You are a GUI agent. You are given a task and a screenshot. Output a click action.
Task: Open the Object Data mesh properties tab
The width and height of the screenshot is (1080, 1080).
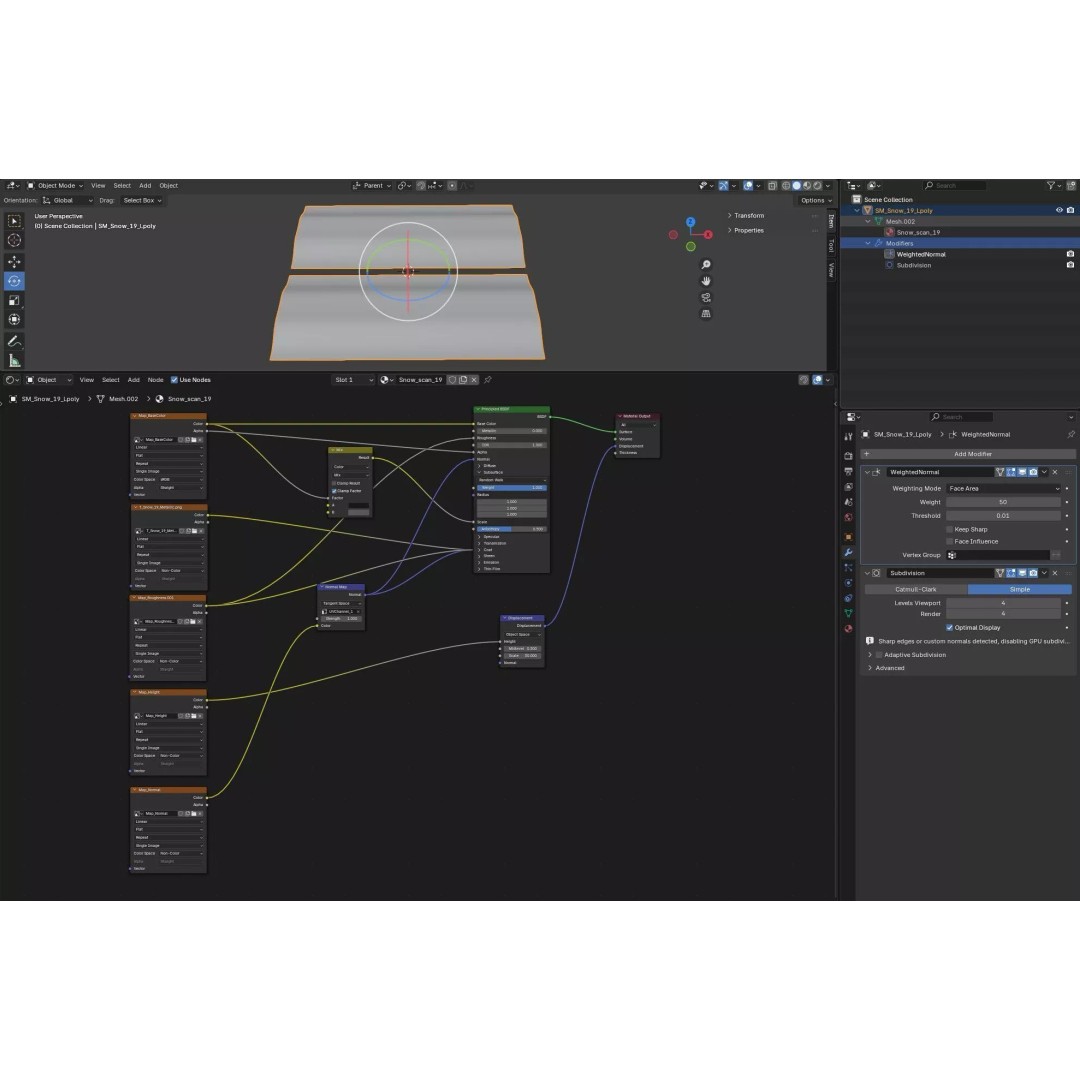point(849,613)
